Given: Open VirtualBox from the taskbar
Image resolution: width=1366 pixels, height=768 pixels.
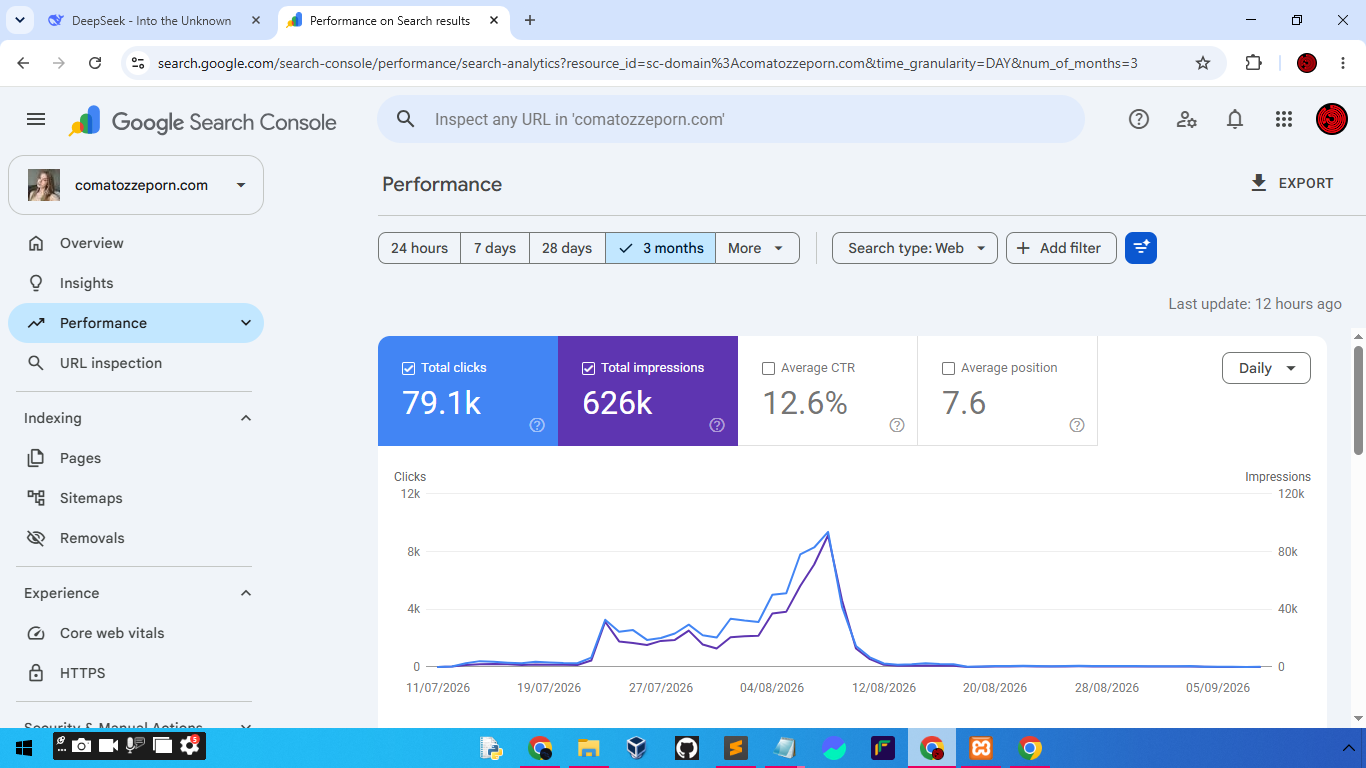Looking at the screenshot, I should (x=636, y=748).
